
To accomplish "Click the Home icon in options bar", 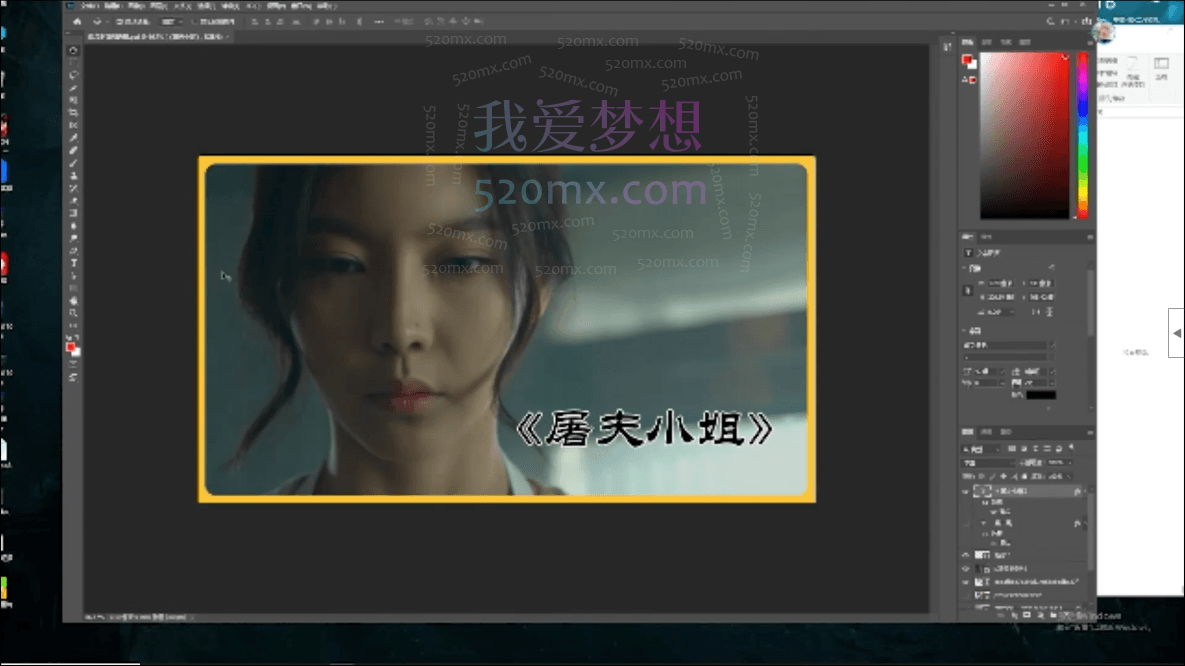I will (x=77, y=22).
